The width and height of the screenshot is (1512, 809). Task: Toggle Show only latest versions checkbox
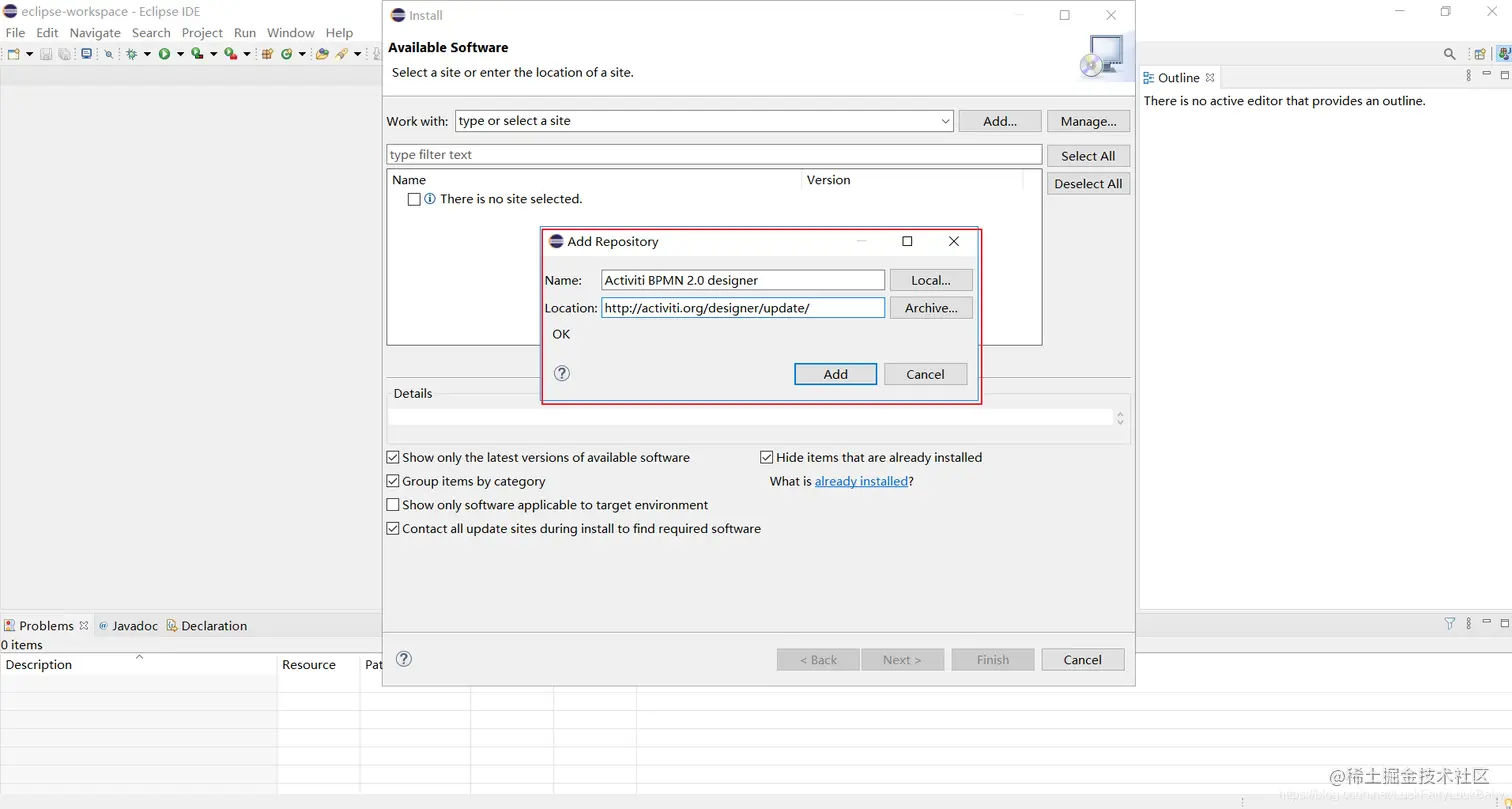(x=393, y=457)
